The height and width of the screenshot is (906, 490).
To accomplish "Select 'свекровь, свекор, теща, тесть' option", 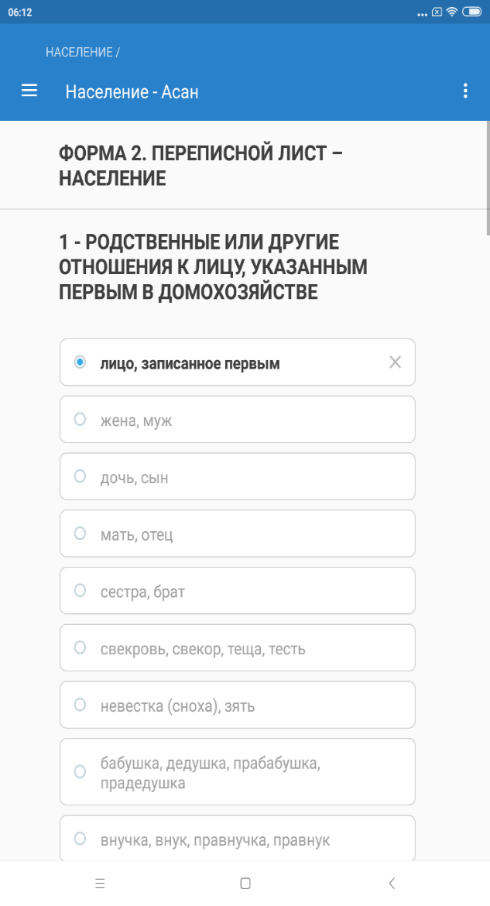I will [x=237, y=648].
